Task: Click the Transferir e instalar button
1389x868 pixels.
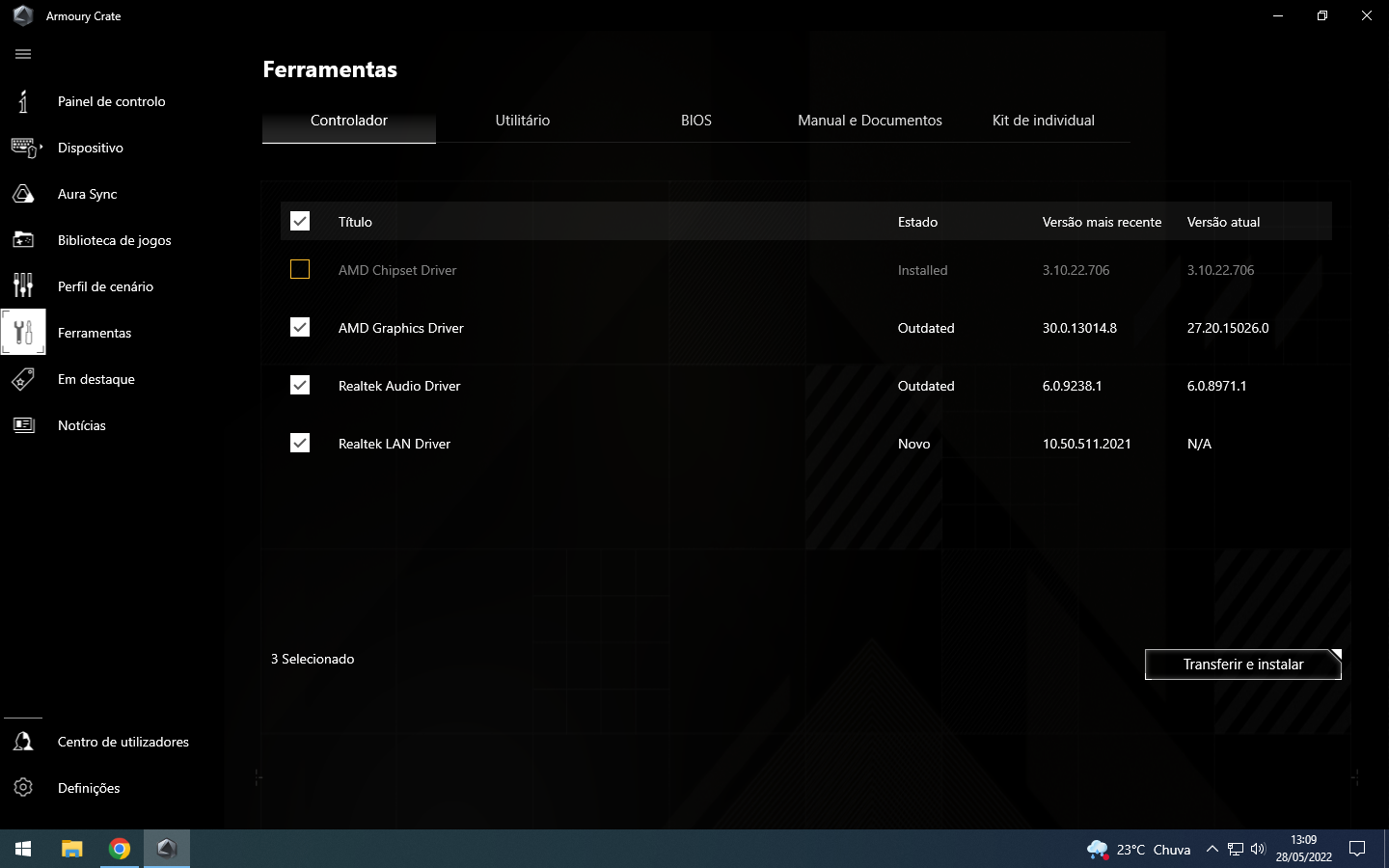Action: point(1243,665)
